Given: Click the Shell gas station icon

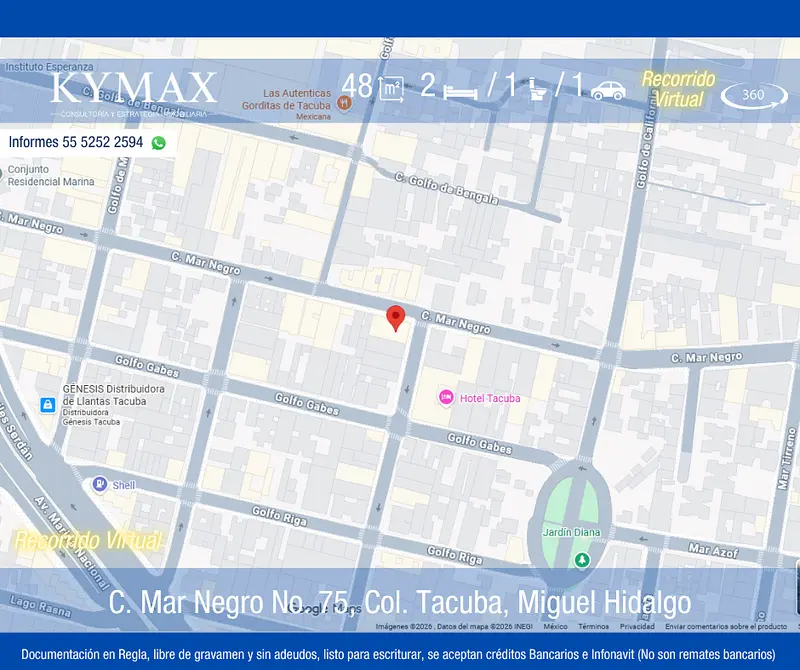Looking at the screenshot, I should click(x=99, y=484).
